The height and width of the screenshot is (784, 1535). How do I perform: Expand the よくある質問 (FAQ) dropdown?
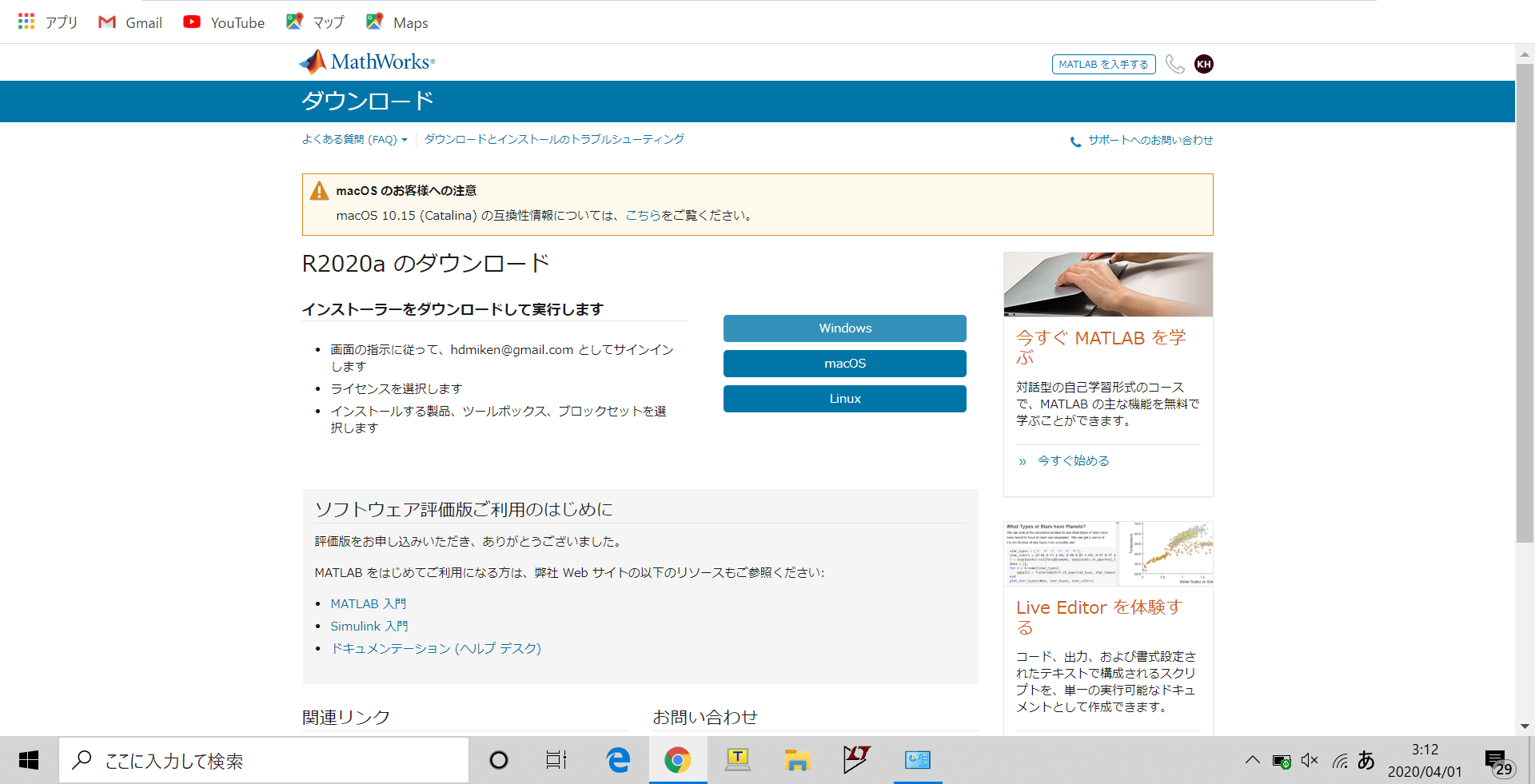point(355,140)
